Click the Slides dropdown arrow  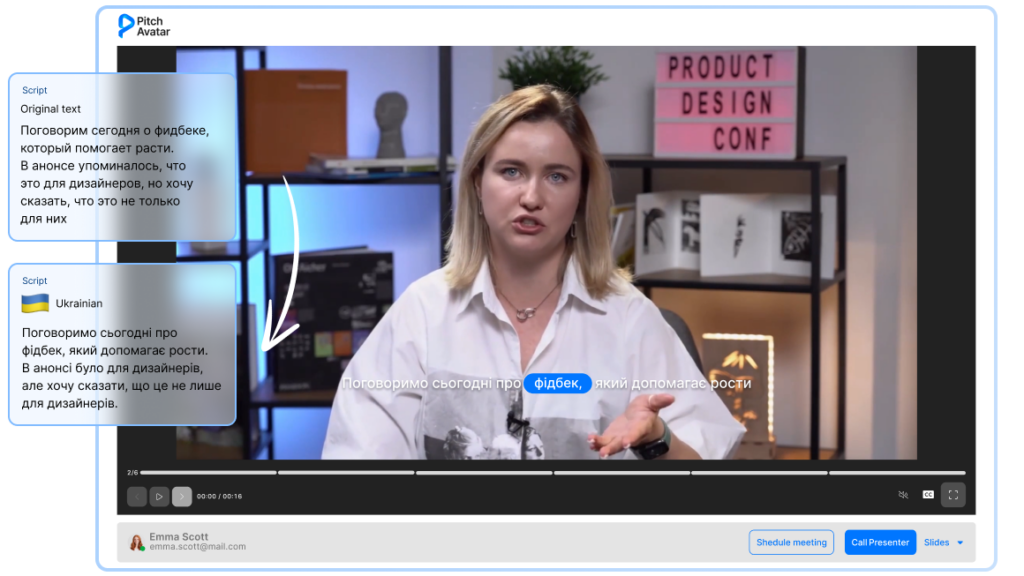click(960, 543)
